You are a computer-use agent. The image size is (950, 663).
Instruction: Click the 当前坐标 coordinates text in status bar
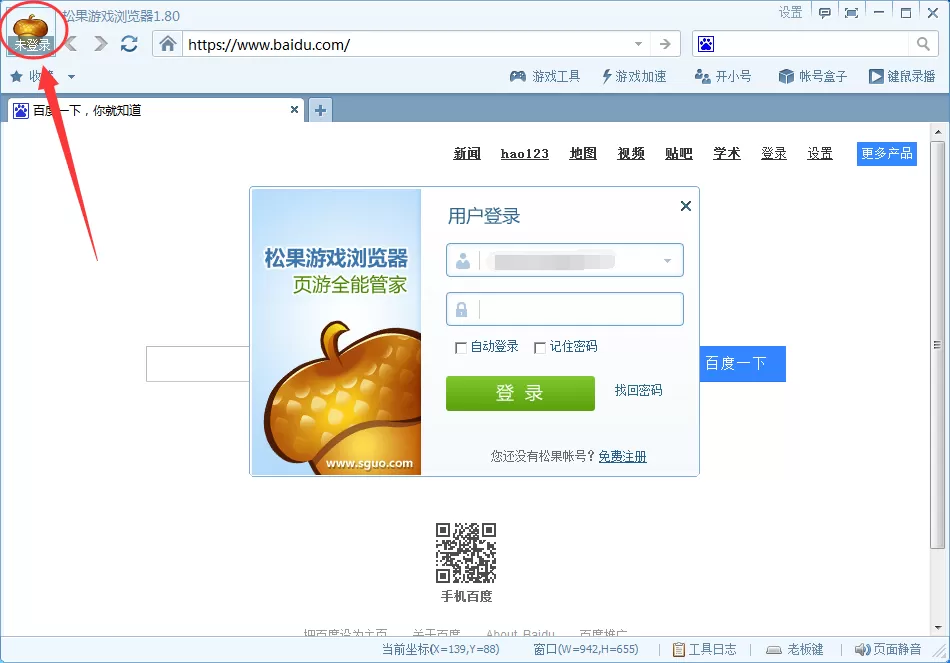tap(440, 650)
